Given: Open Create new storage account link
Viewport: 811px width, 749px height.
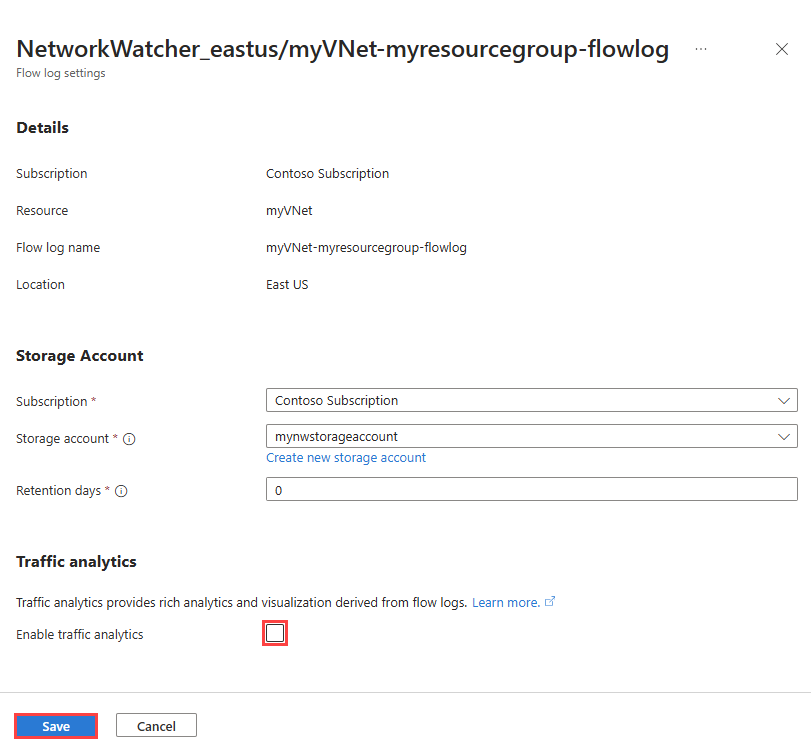Looking at the screenshot, I should (346, 458).
